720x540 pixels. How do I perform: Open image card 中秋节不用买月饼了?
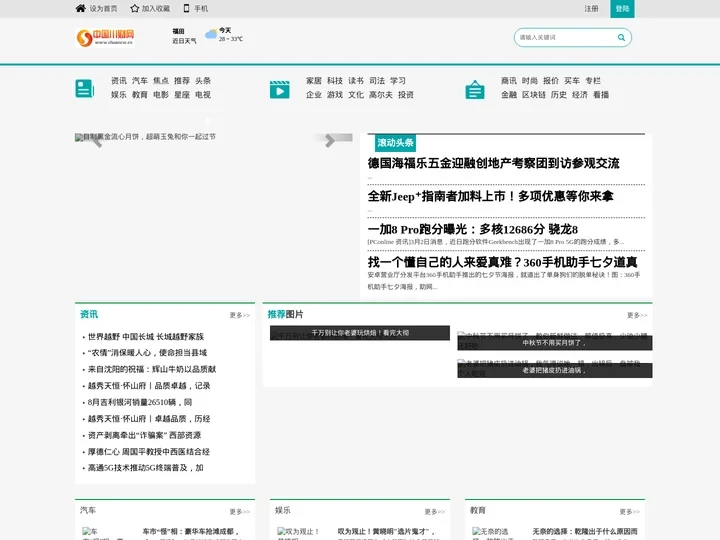pyautogui.click(x=555, y=343)
